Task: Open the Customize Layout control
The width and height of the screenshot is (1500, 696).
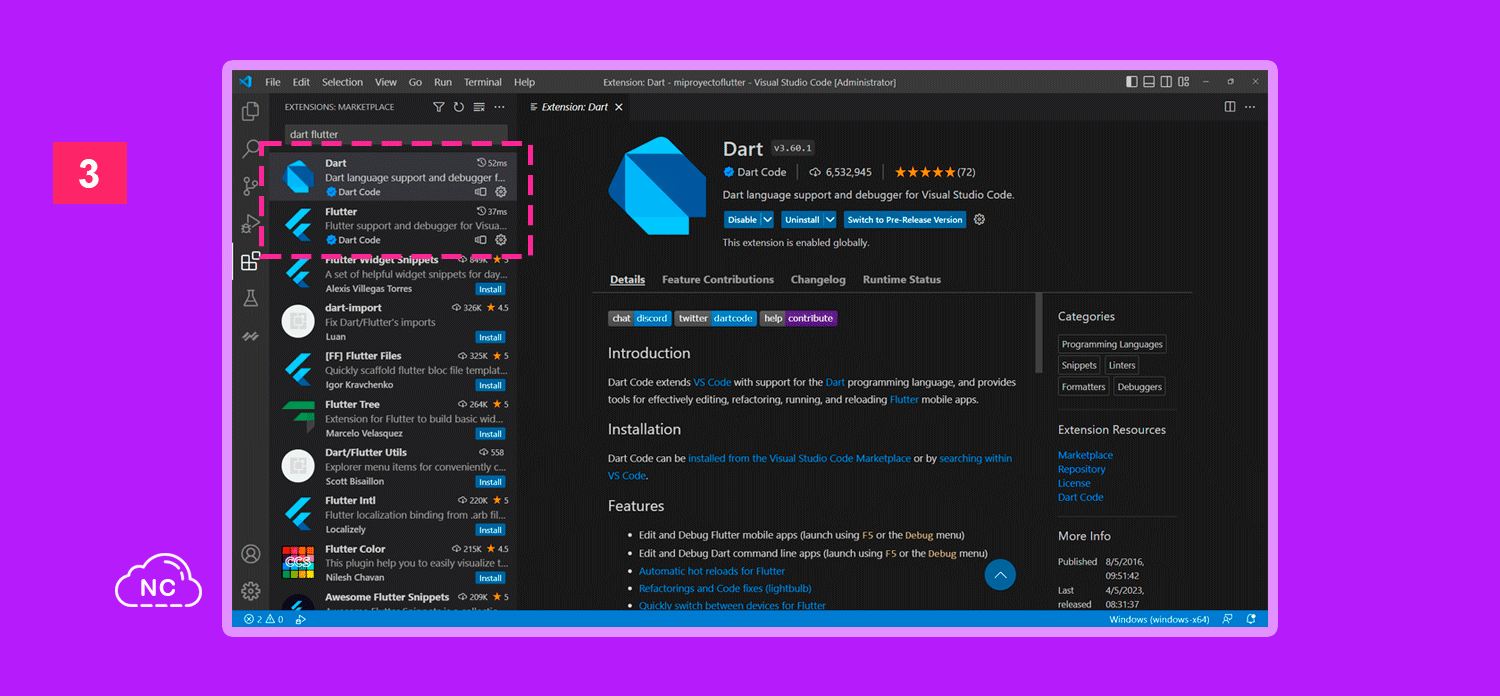Action: (x=1183, y=82)
